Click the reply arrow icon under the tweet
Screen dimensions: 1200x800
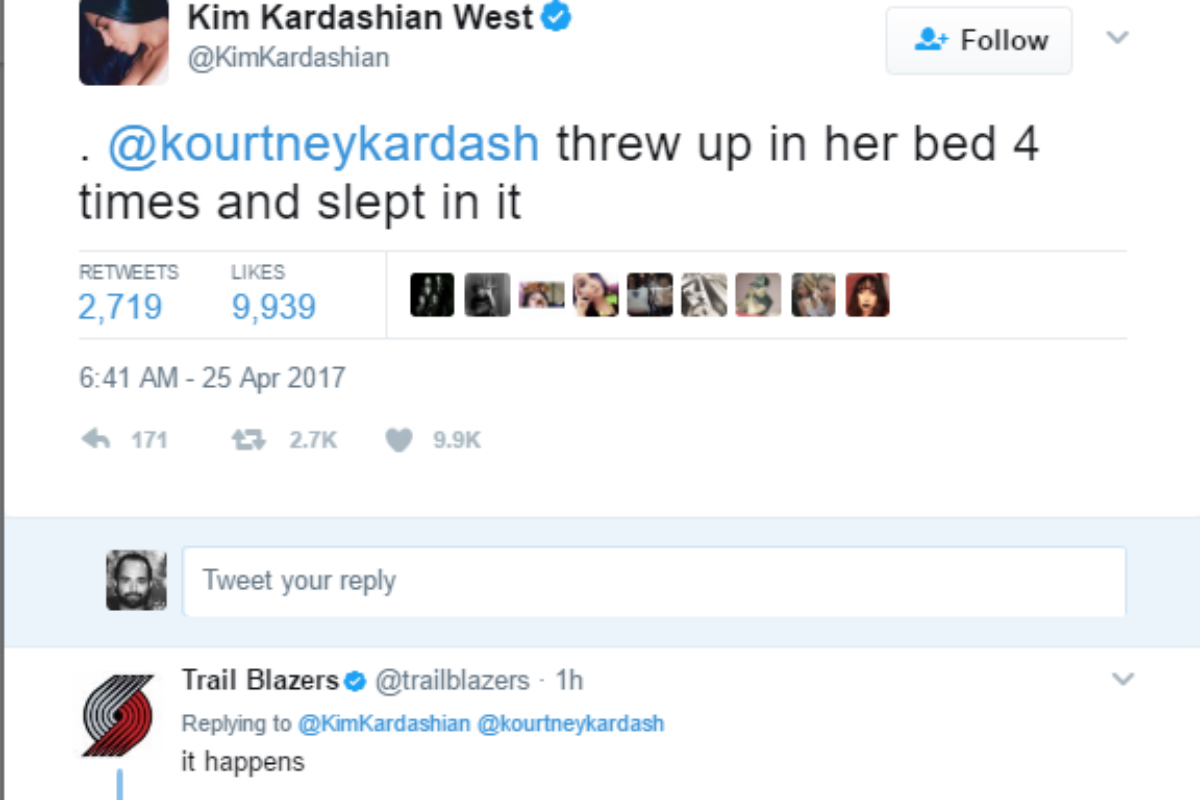click(x=96, y=440)
